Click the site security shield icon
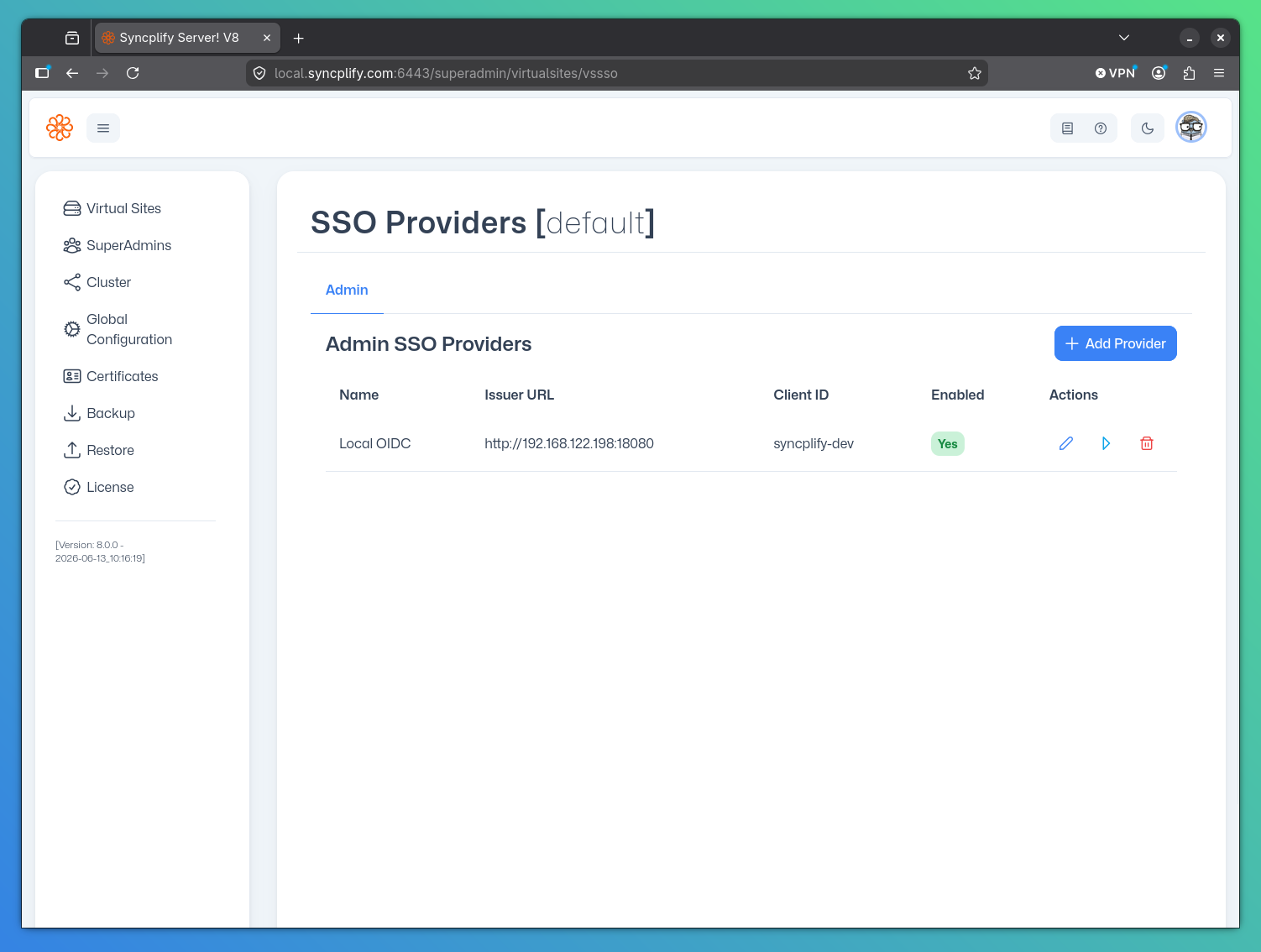The width and height of the screenshot is (1261, 952). point(259,73)
